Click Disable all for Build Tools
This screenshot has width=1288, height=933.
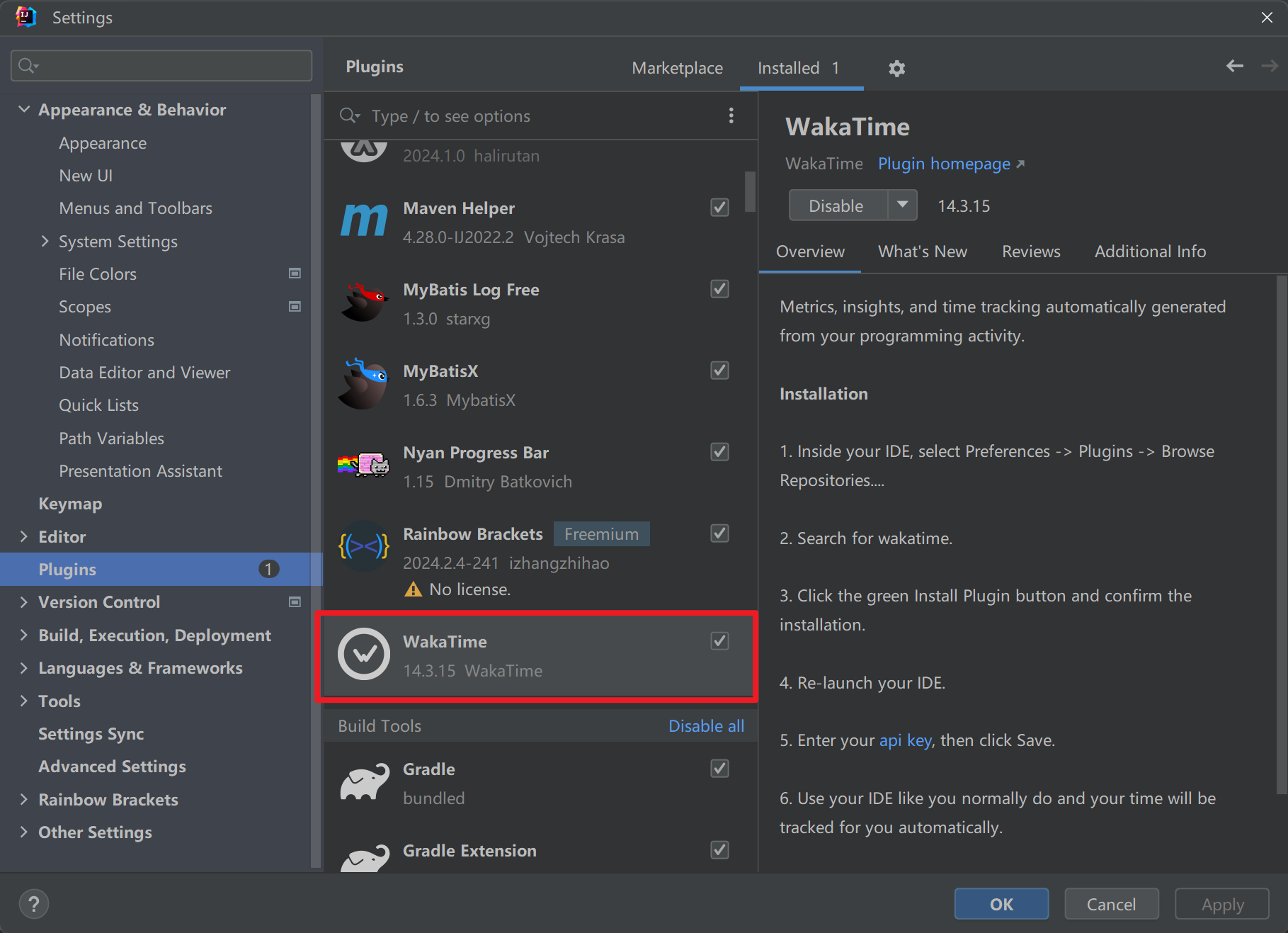tap(705, 726)
